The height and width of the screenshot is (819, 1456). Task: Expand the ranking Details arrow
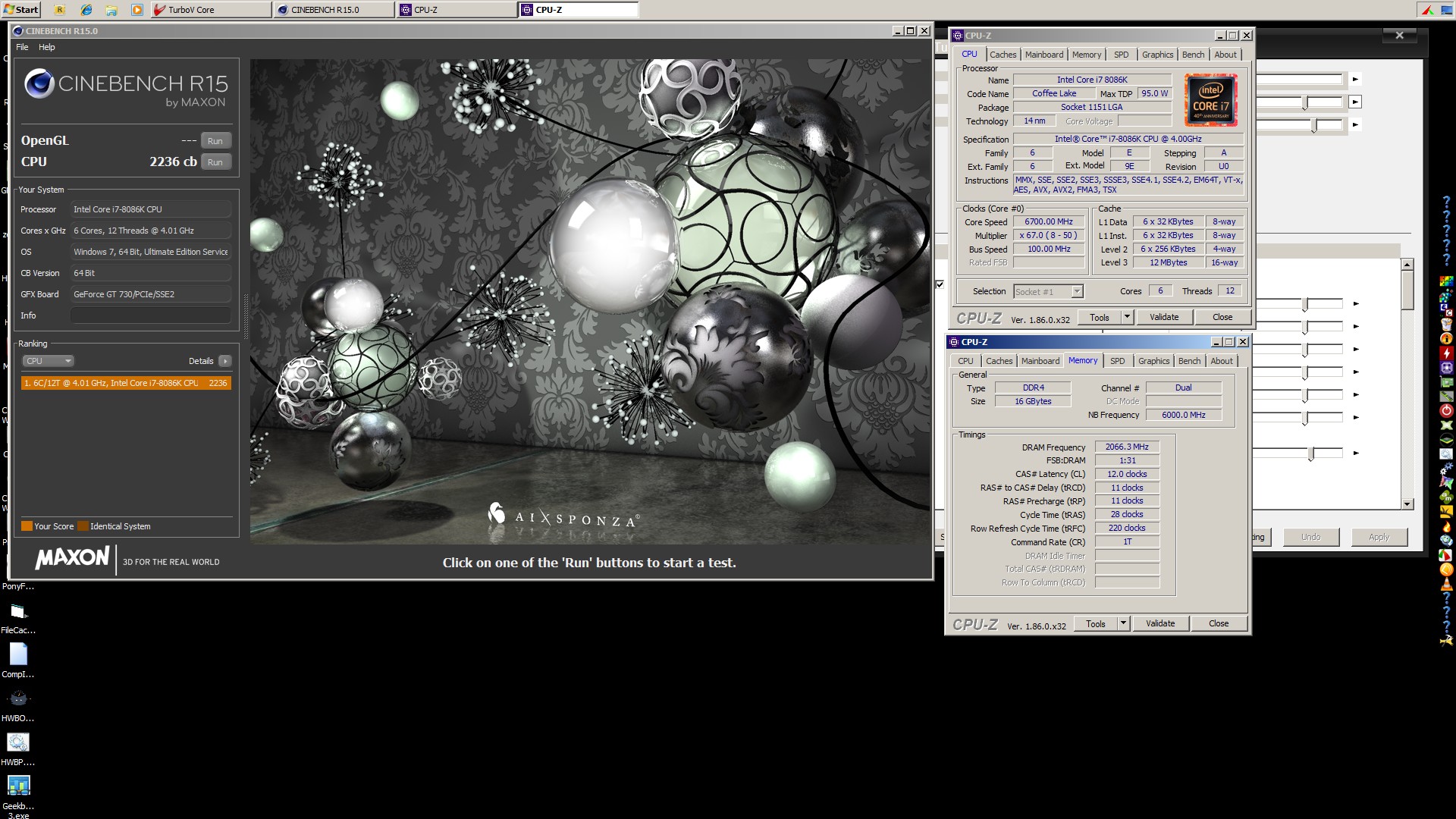click(x=225, y=361)
